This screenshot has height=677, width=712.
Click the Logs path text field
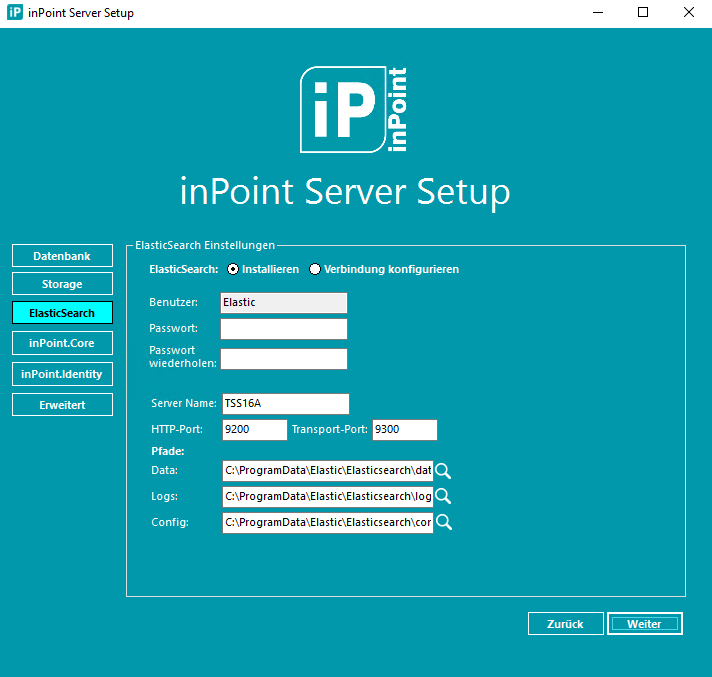(x=328, y=497)
